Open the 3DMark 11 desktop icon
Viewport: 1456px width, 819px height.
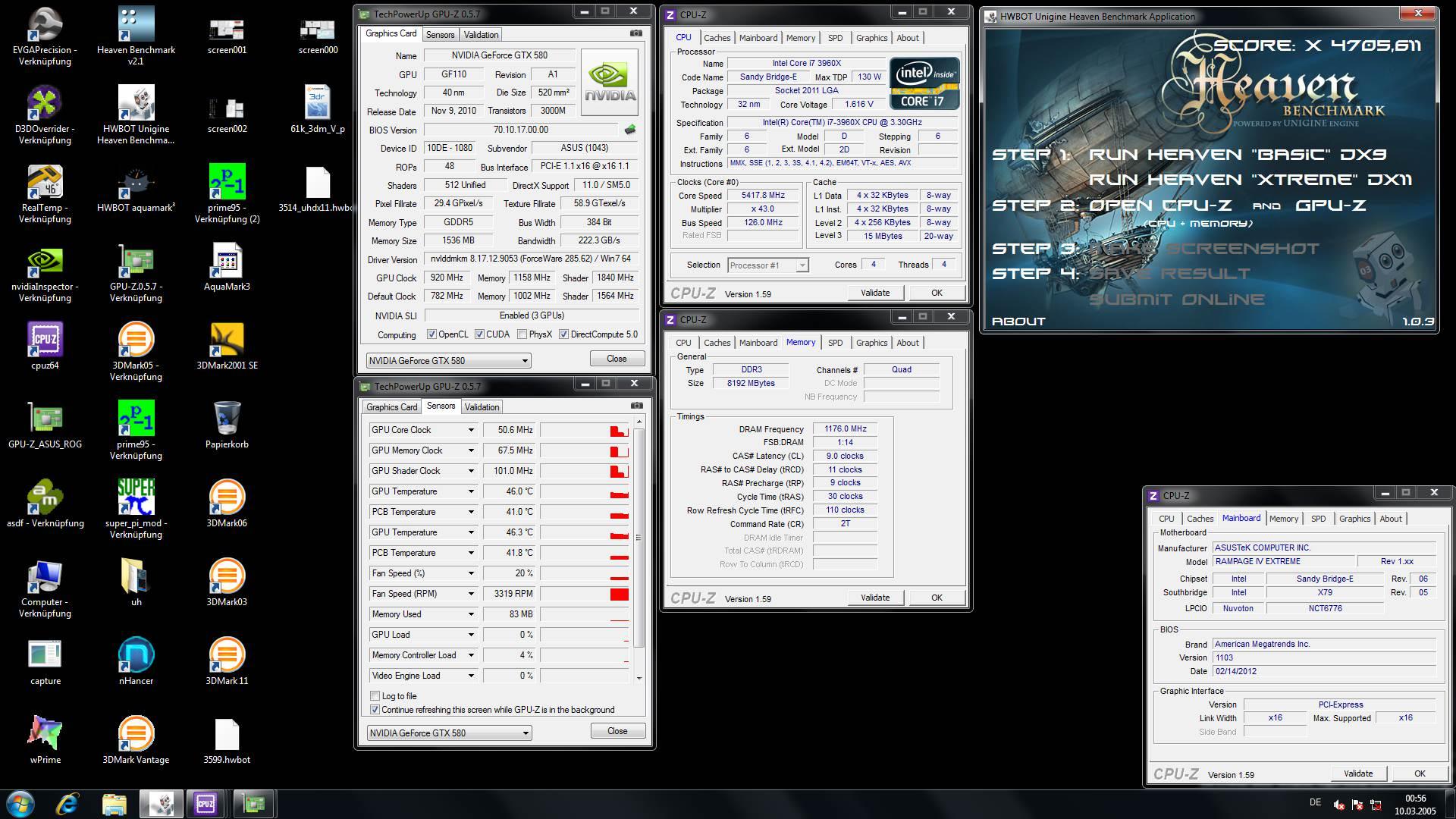(227, 661)
